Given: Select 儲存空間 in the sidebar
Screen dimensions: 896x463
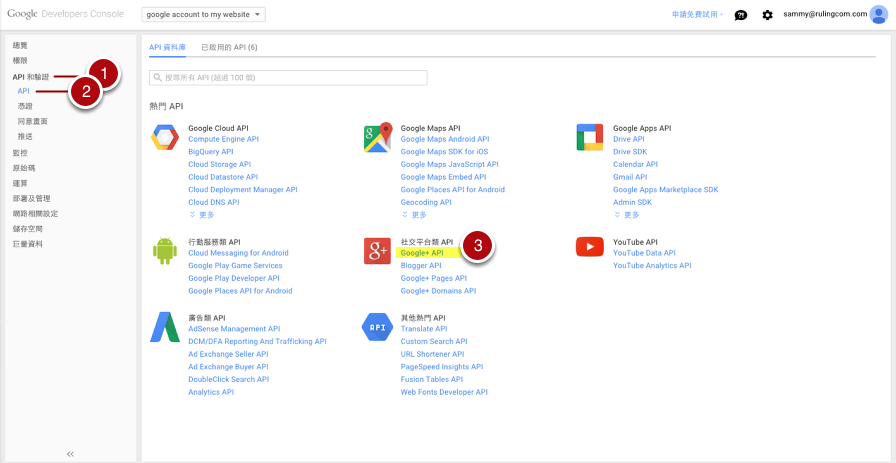Looking at the screenshot, I should click(27, 229).
